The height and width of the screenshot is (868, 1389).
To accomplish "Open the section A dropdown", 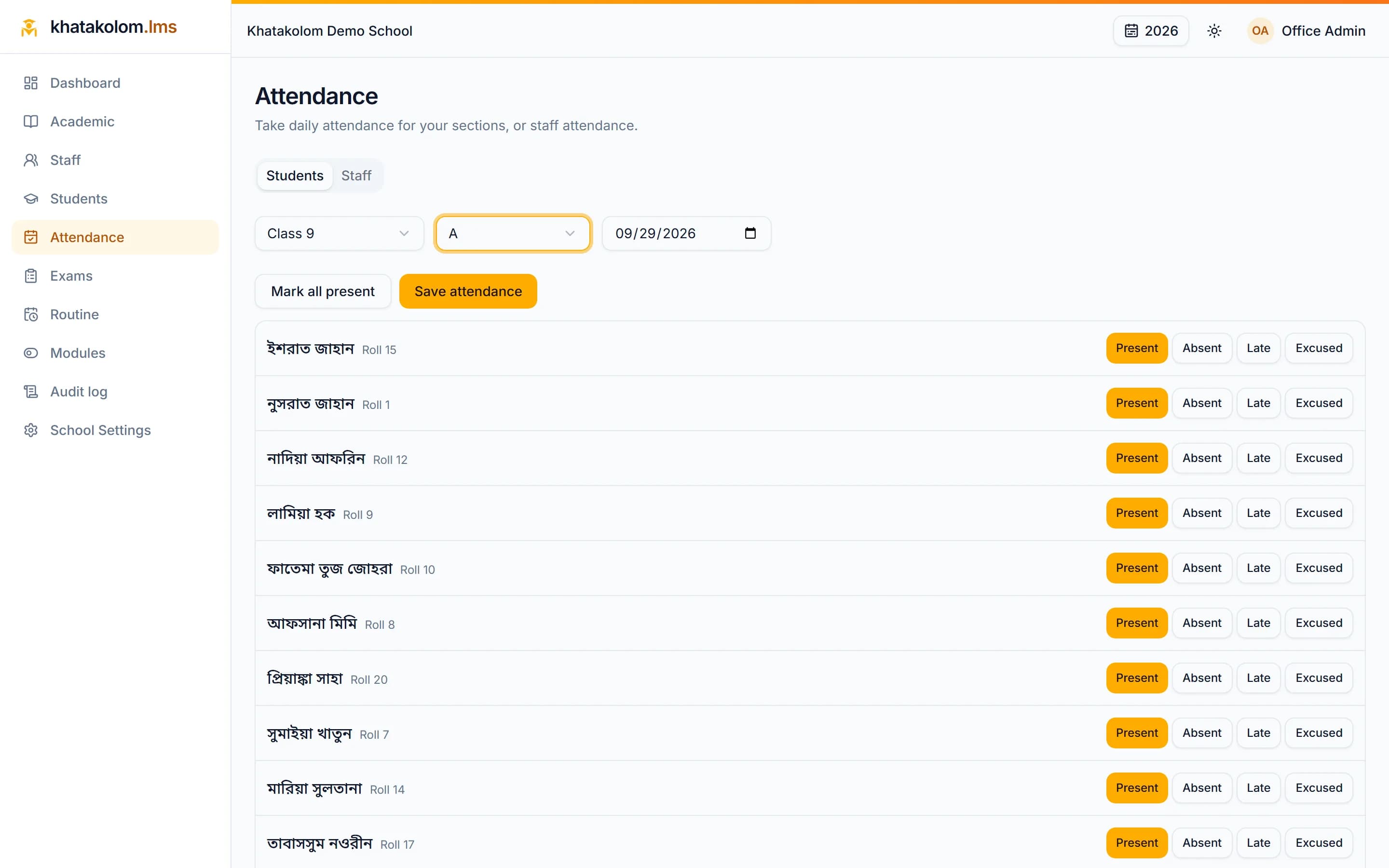I will (513, 234).
